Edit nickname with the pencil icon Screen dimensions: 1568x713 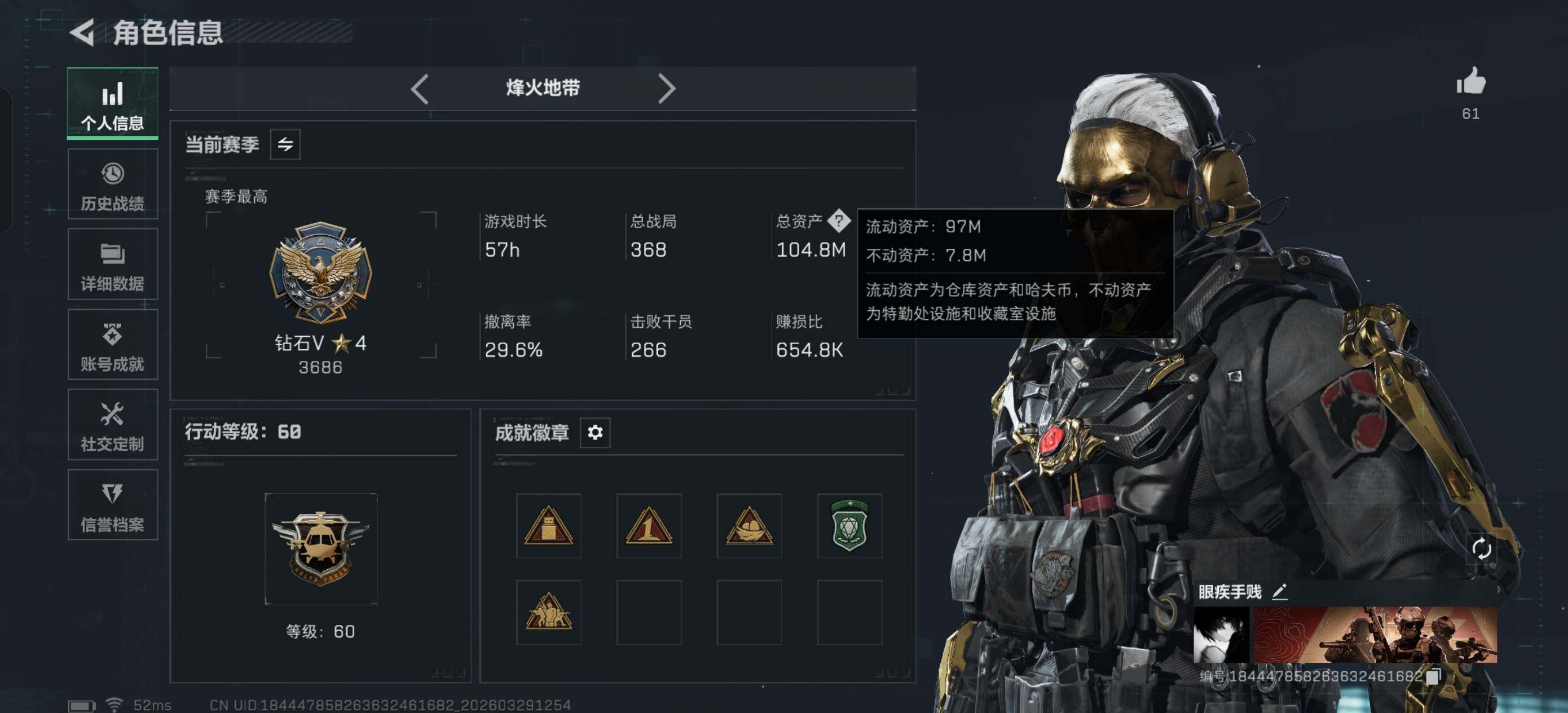[x=1279, y=592]
